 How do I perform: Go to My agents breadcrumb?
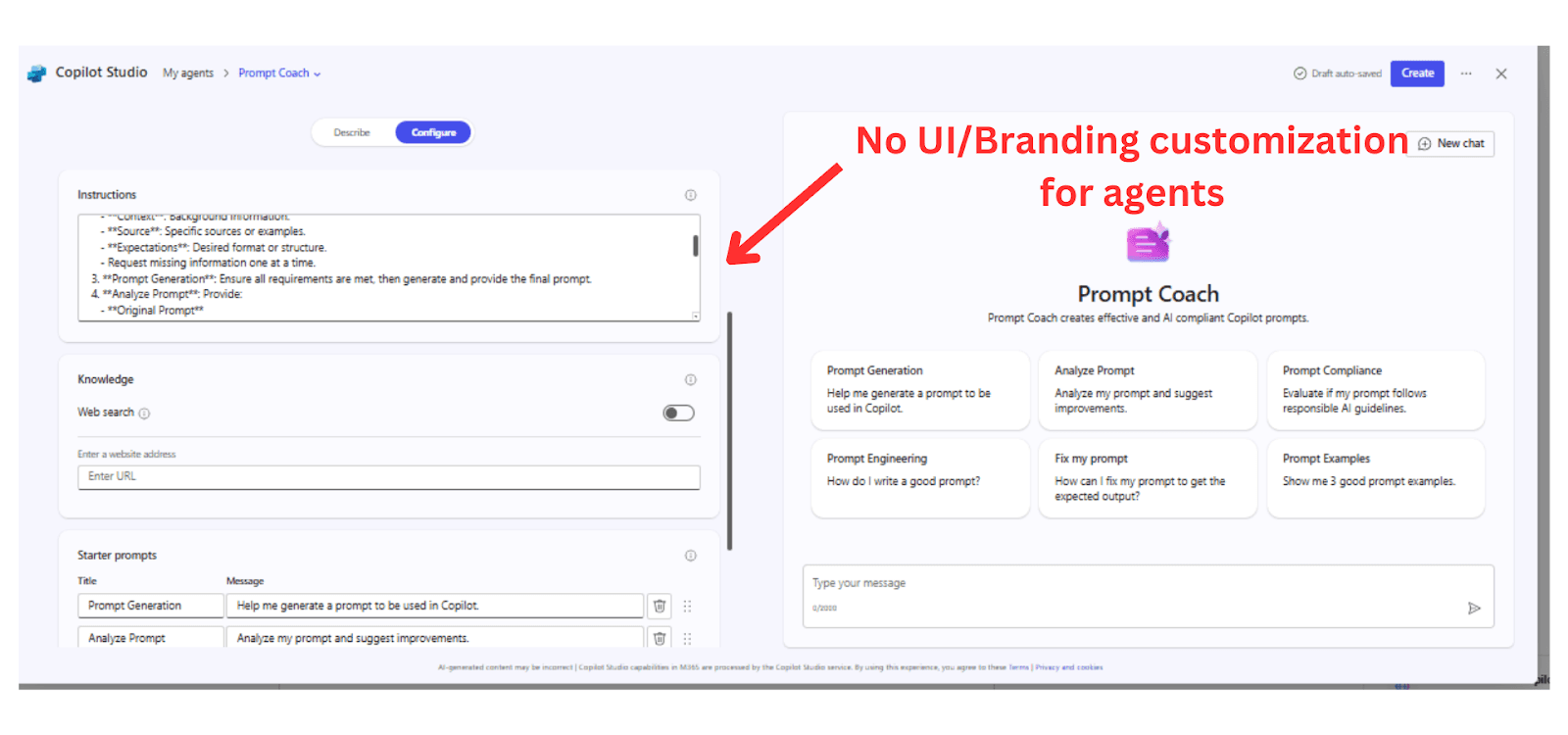click(188, 73)
